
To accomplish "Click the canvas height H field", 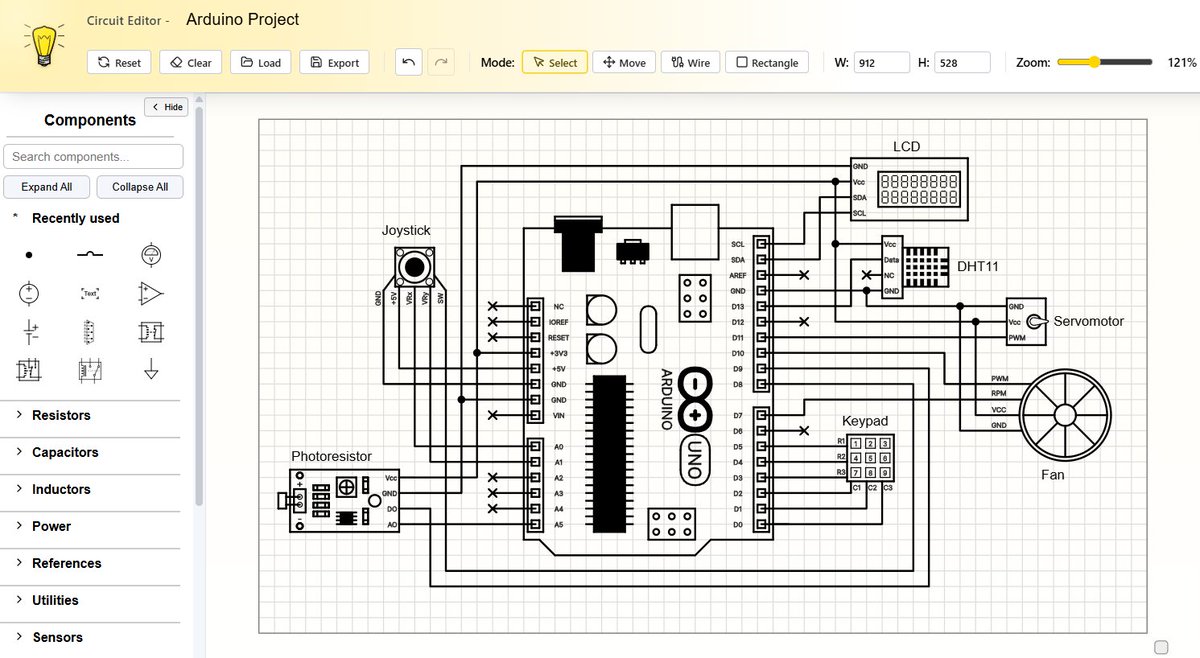I will coord(963,62).
